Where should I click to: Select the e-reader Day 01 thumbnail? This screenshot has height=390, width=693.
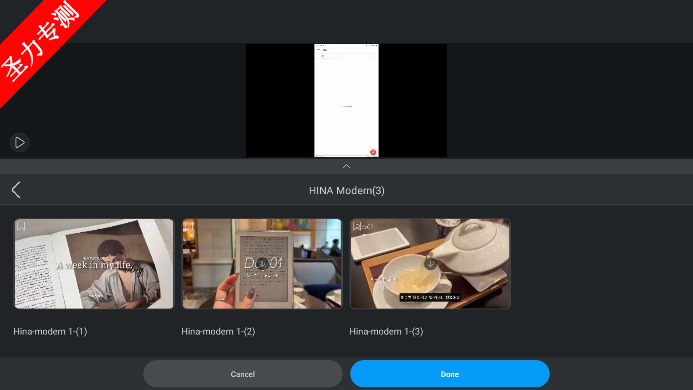262,264
